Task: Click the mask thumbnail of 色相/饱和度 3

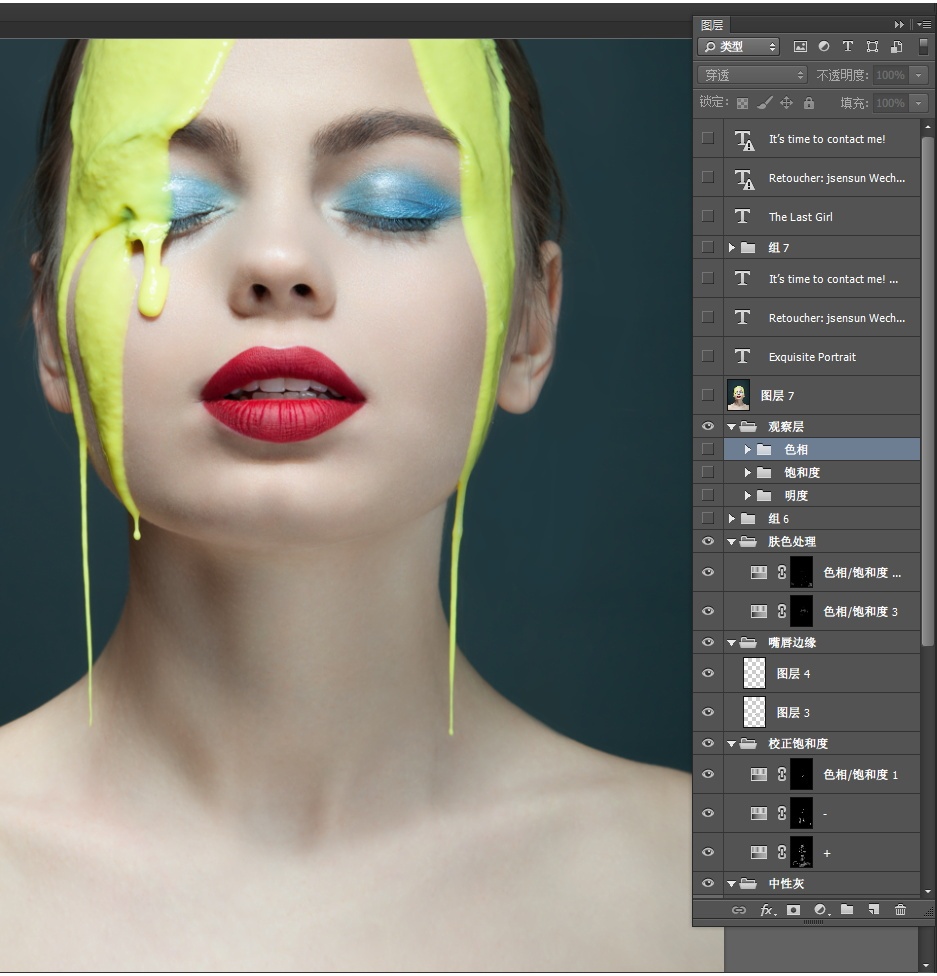Action: point(801,611)
